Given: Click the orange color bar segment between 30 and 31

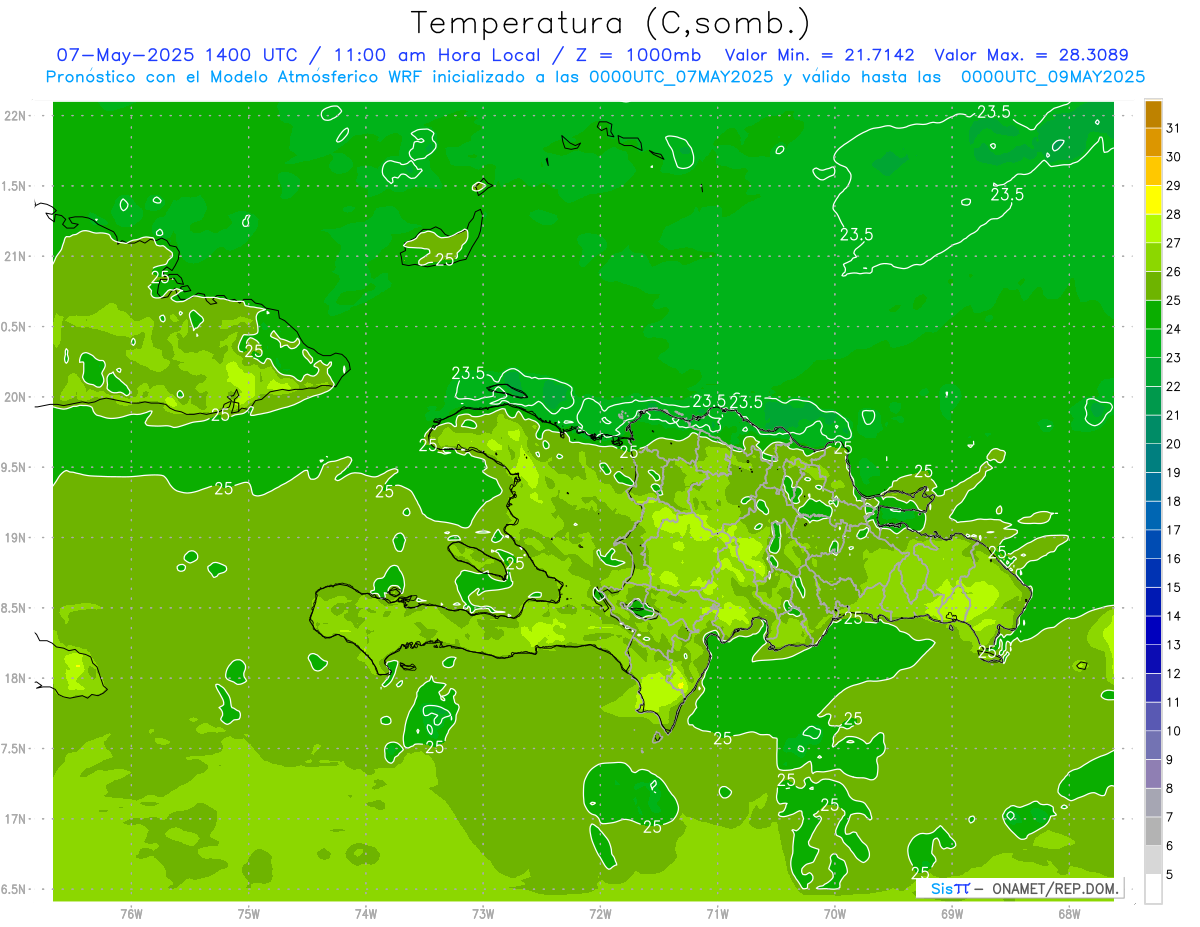Looking at the screenshot, I should (x=1153, y=142).
